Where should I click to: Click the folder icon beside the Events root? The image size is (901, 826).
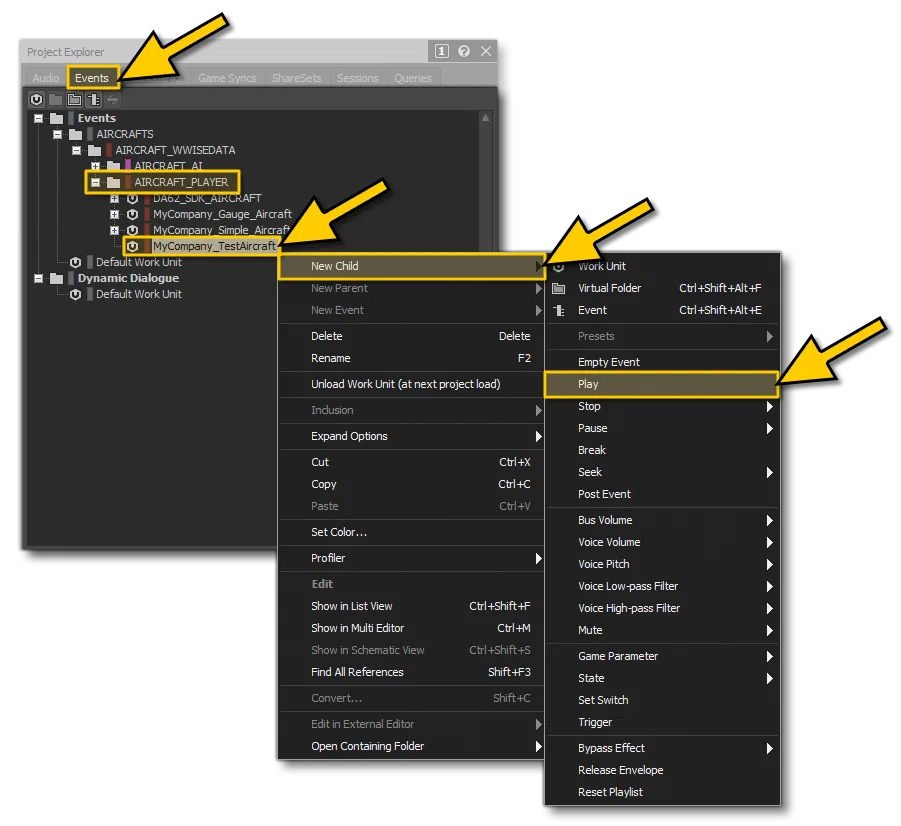(x=56, y=118)
